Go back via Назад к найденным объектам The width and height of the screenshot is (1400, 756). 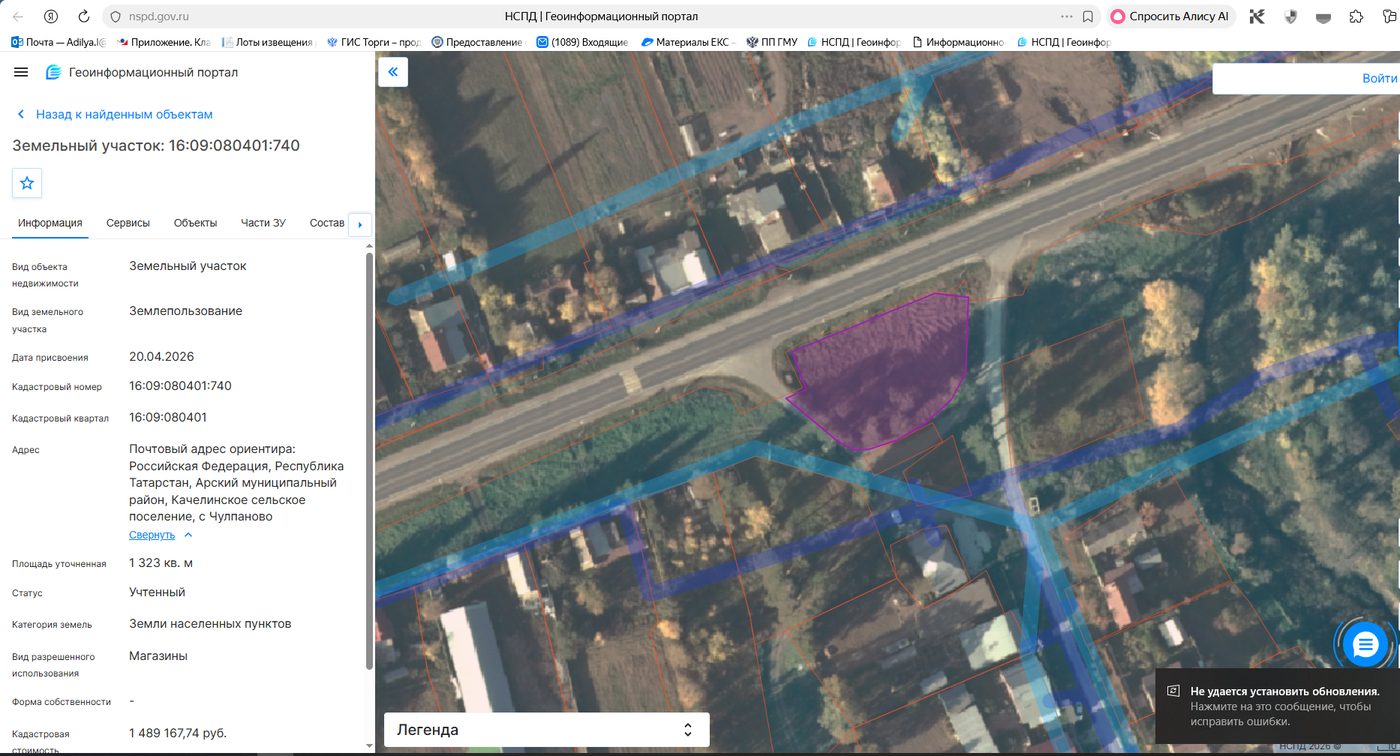point(115,114)
